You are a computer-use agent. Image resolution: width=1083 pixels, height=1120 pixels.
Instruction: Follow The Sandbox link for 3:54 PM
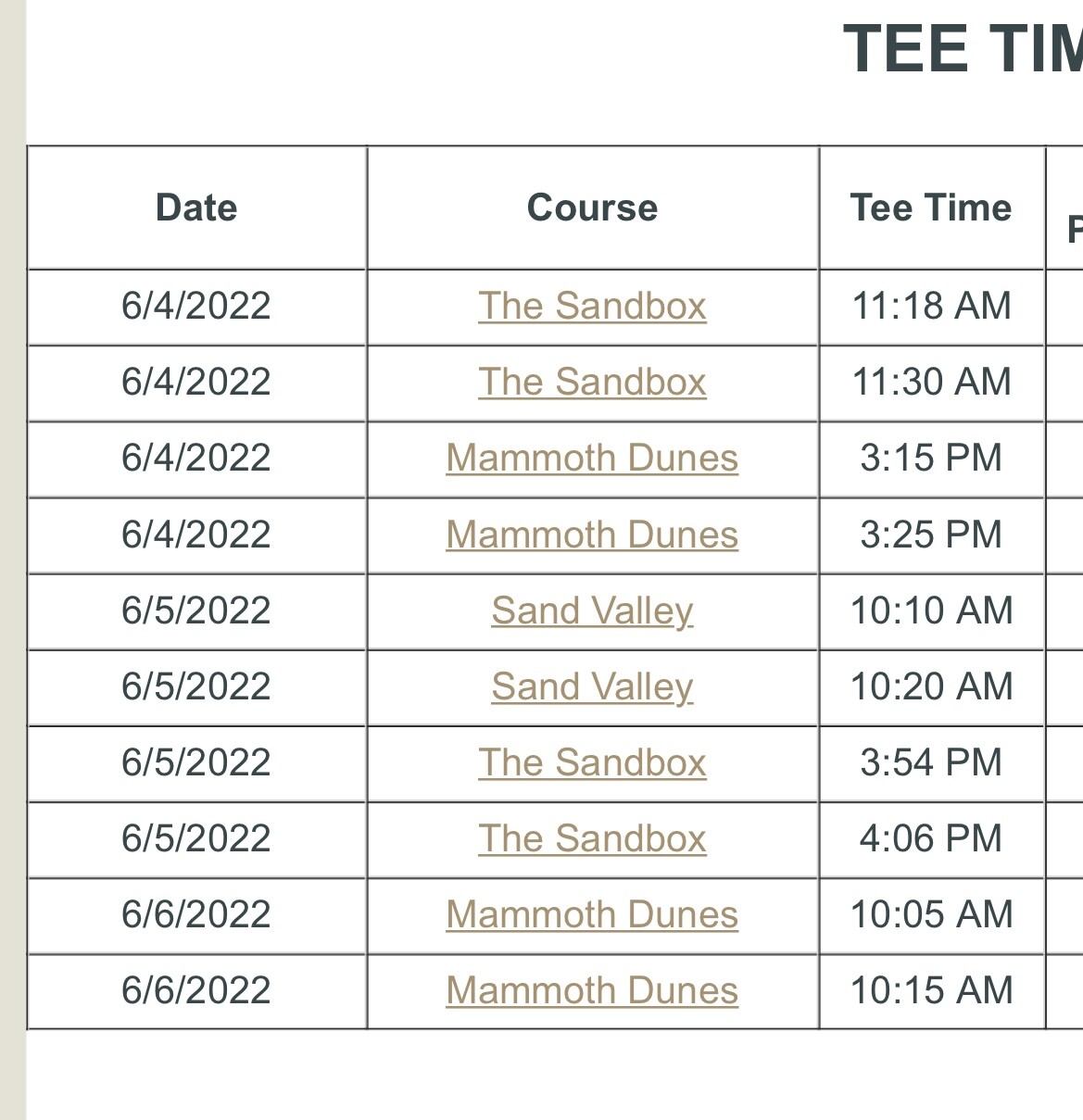[x=592, y=763]
